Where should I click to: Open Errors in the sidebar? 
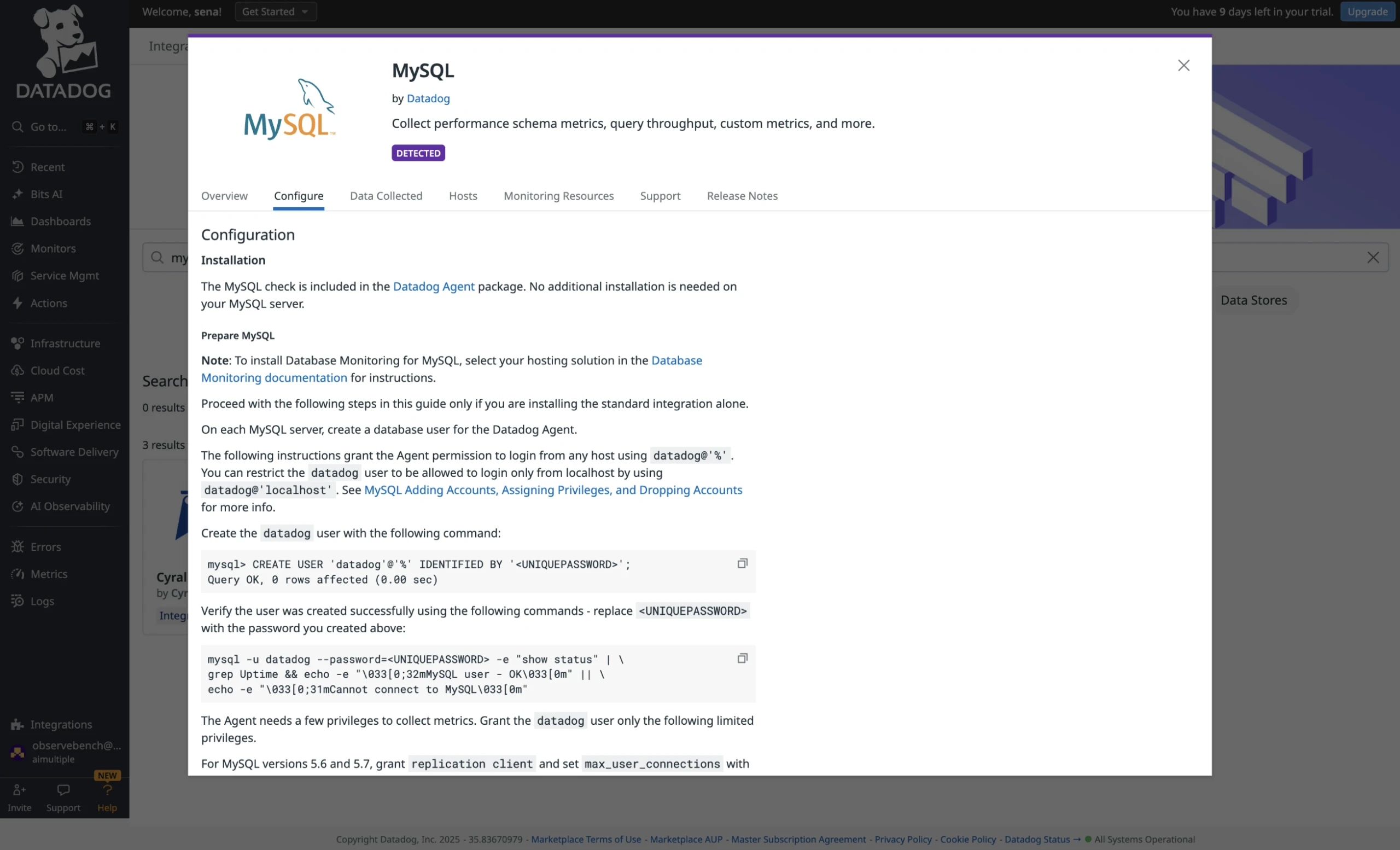click(x=45, y=547)
